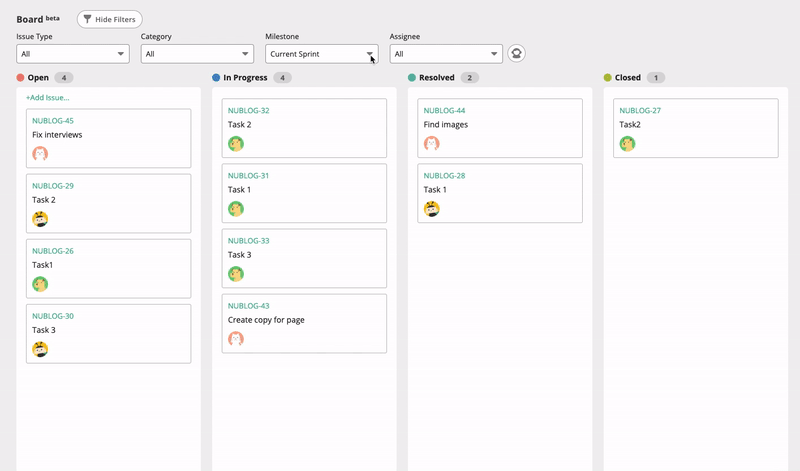
Task: Click the Closed count badge
Action: tap(656, 78)
